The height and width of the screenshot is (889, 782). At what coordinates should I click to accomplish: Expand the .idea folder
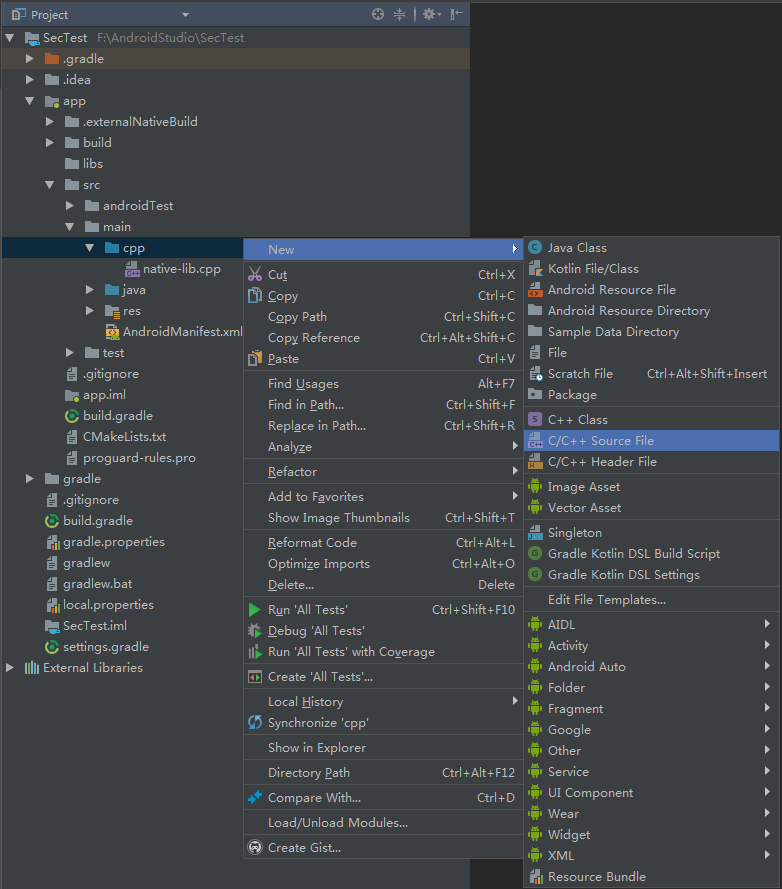coord(29,79)
